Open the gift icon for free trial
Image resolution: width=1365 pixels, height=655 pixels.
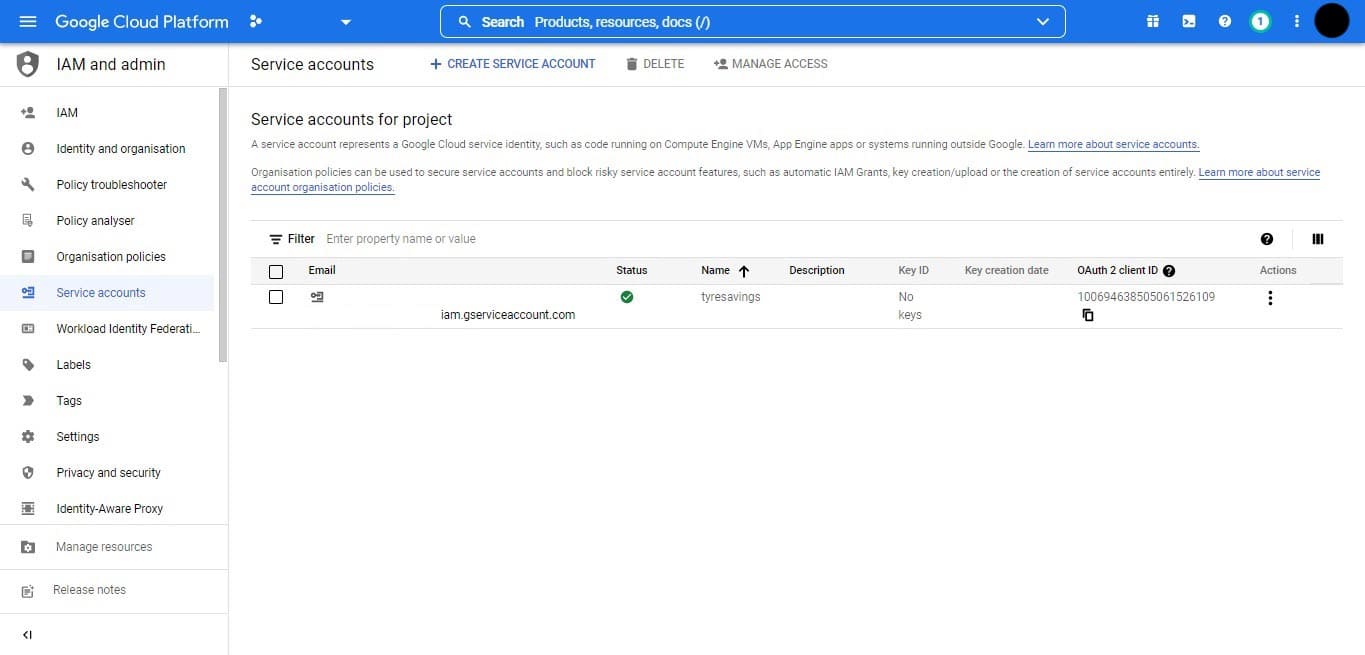[x=1153, y=21]
